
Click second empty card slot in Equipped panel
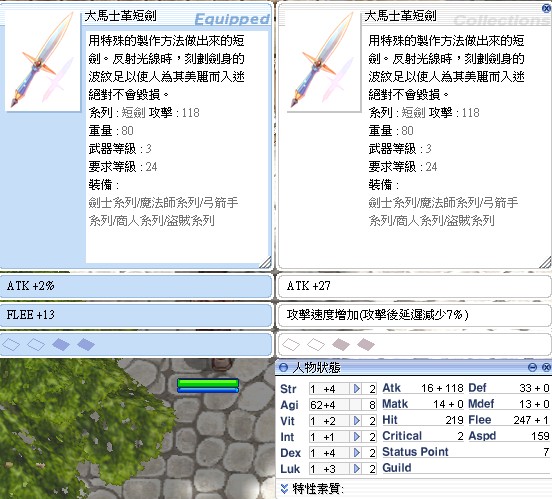[x=36, y=344]
